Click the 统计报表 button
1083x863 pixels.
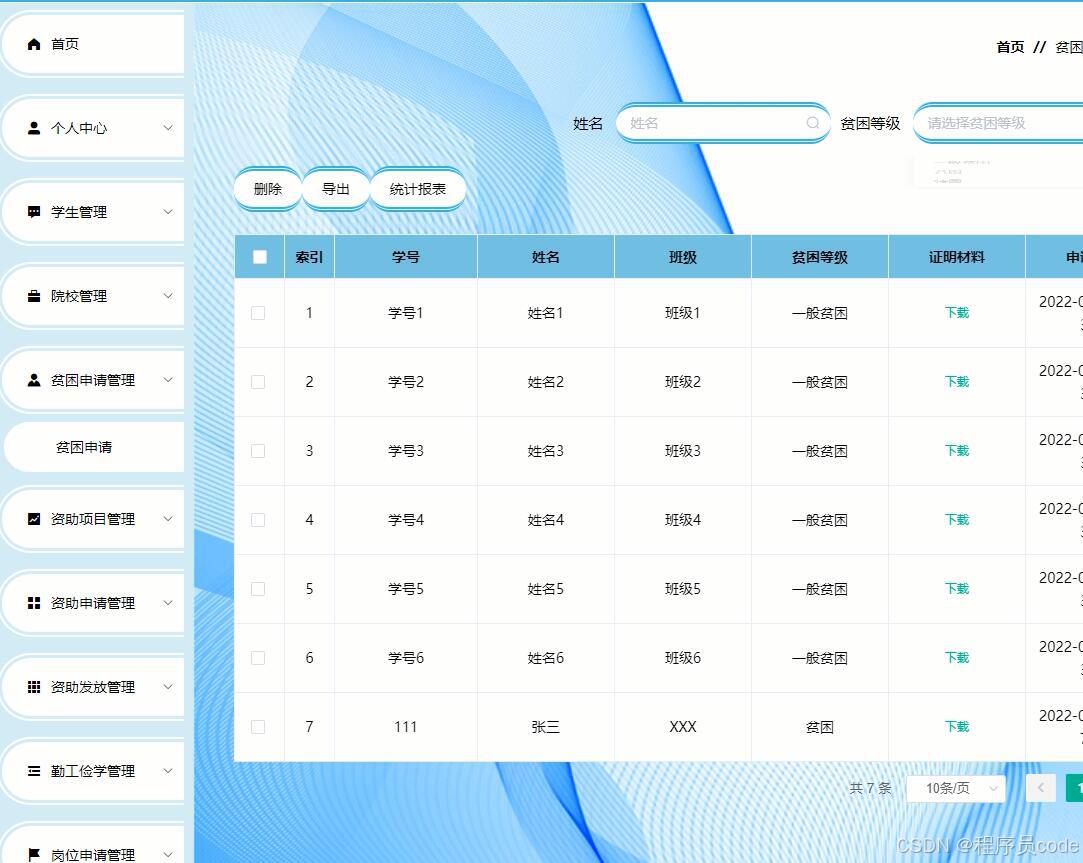click(x=418, y=189)
